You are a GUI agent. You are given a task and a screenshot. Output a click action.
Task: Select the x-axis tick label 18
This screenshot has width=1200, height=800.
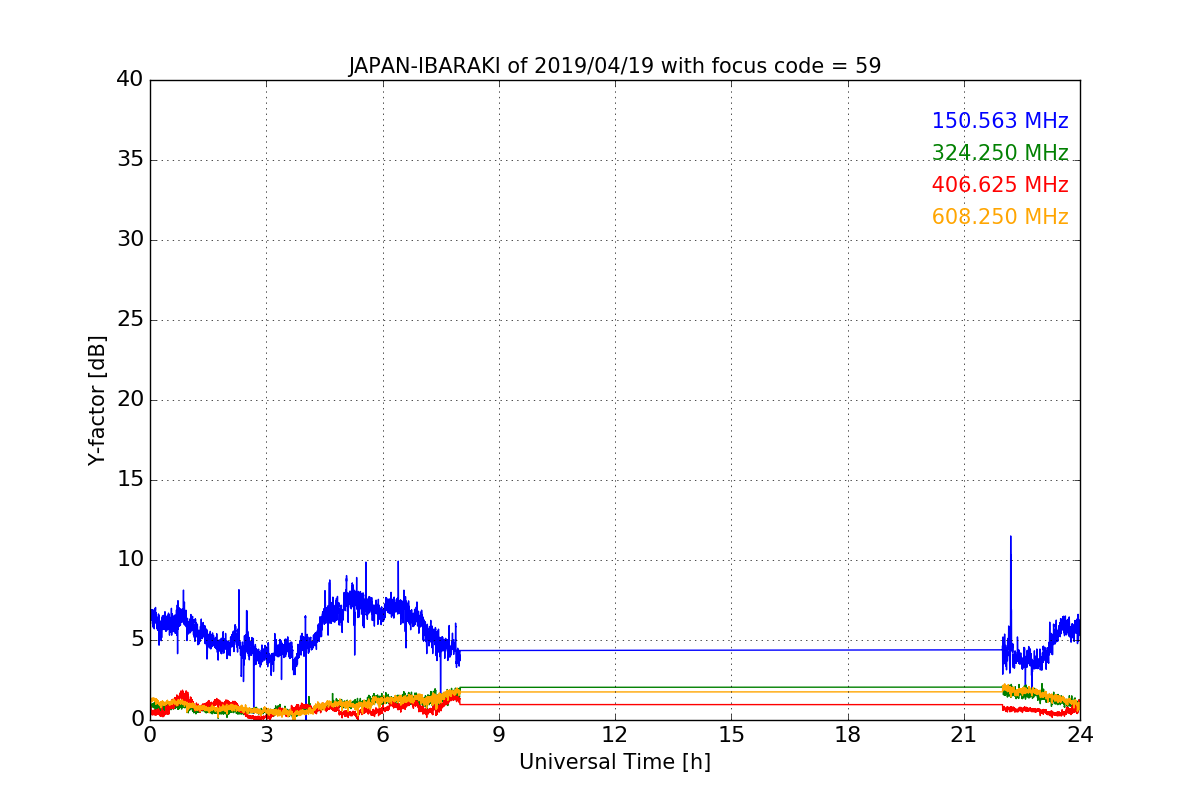click(847, 734)
